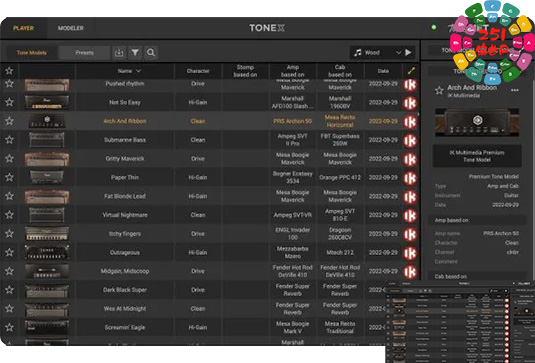Favorite Arch And Ribbon in details panel
The width and height of the screenshot is (535, 363).
[x=439, y=90]
